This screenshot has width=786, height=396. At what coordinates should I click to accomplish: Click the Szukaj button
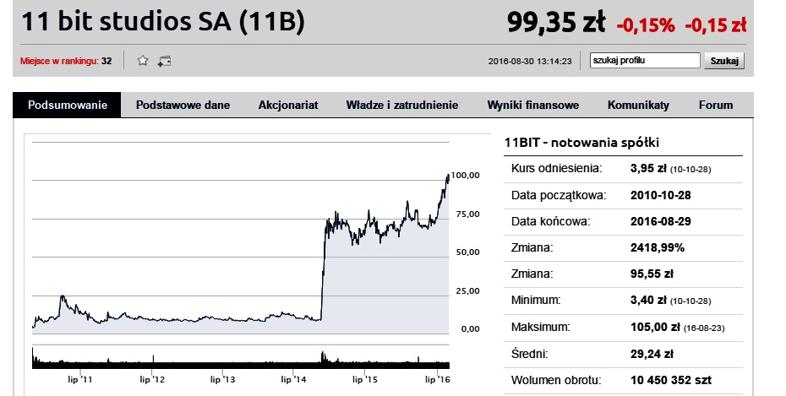[x=724, y=61]
